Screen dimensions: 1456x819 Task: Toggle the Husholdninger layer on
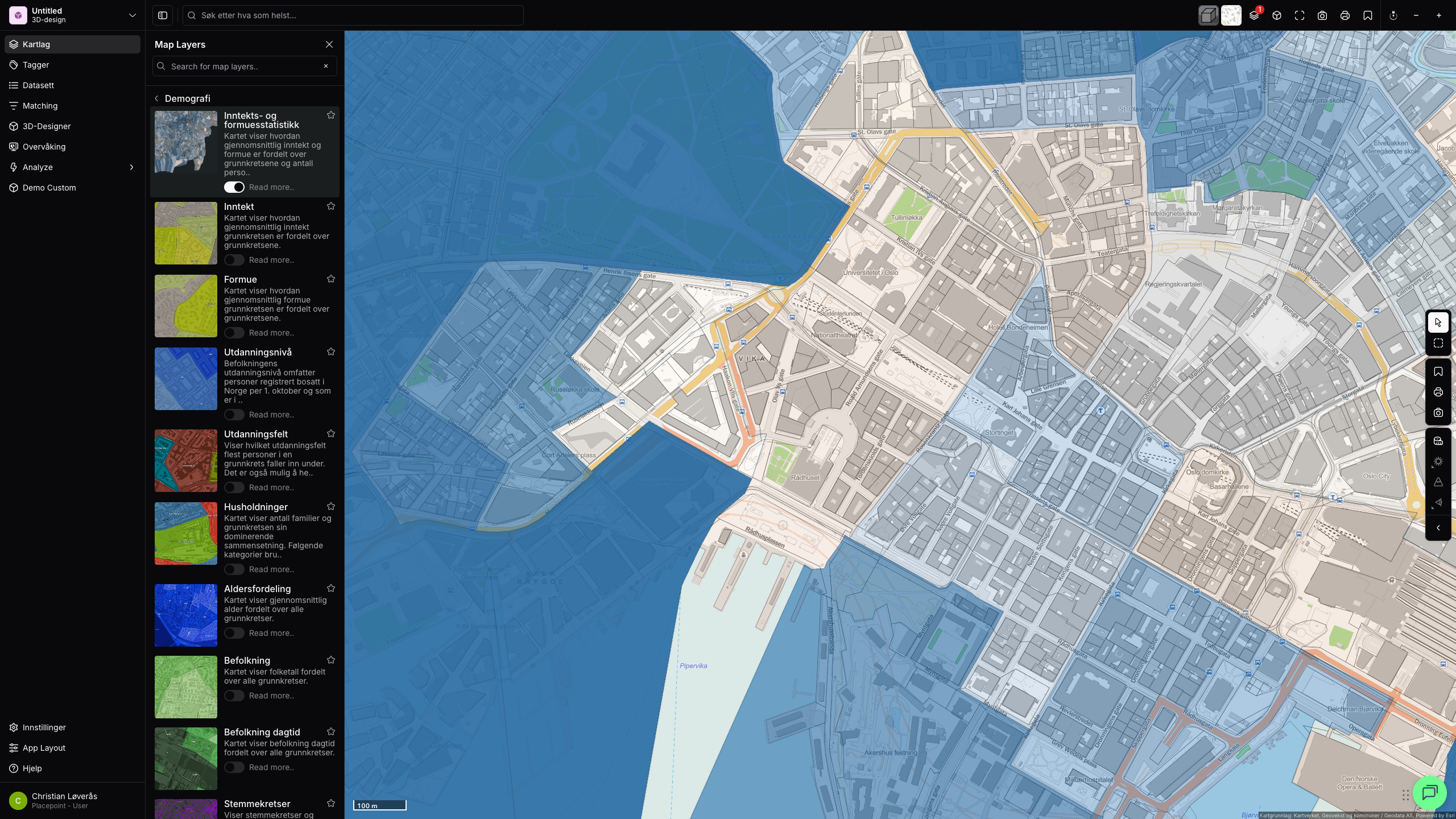(234, 569)
